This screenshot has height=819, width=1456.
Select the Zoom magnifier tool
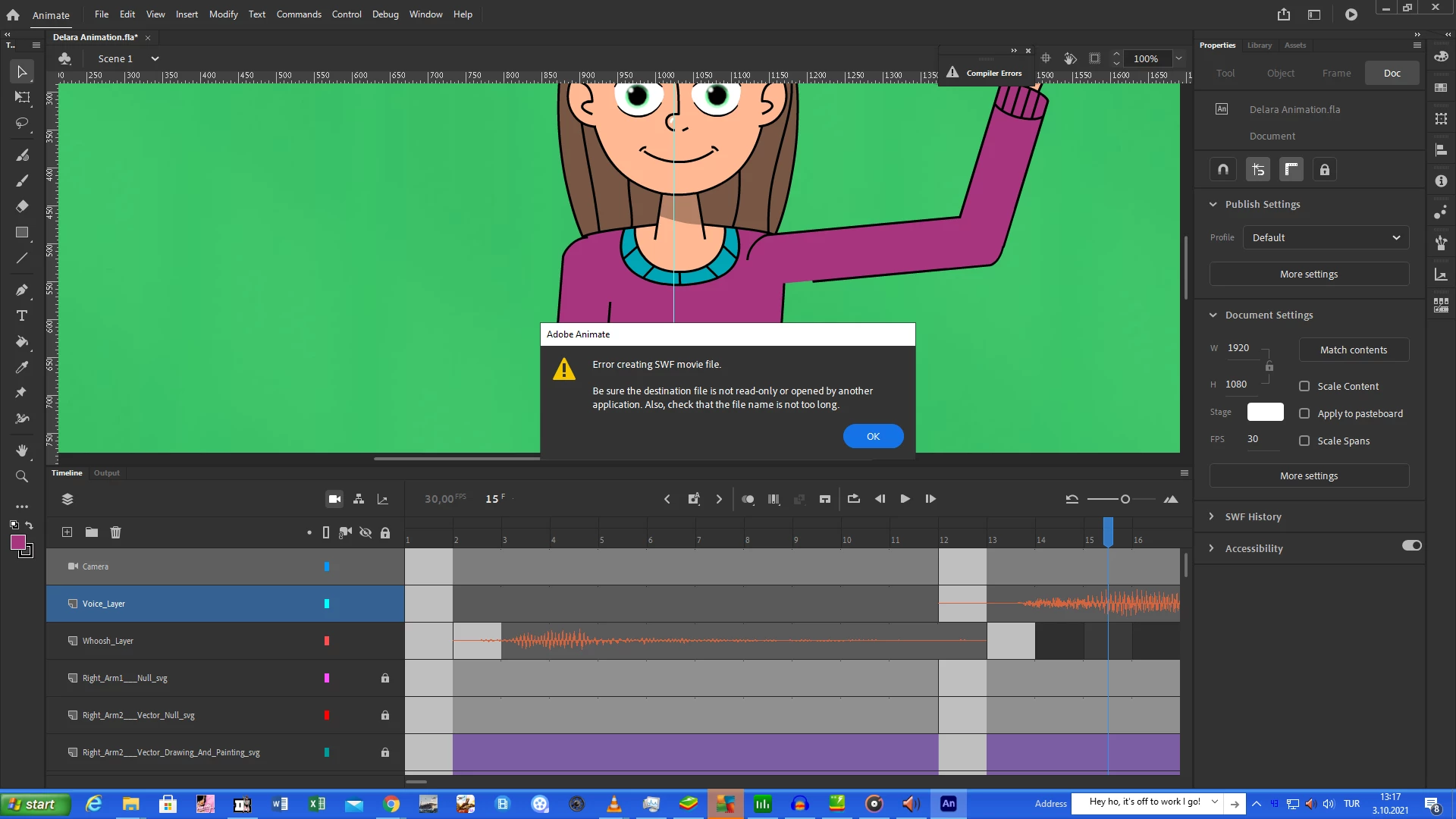coord(22,476)
